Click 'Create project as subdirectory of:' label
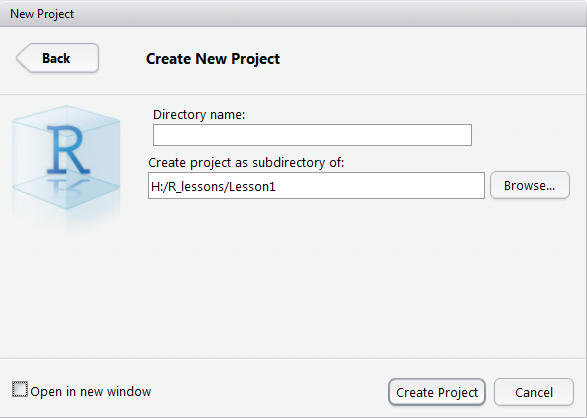The image size is (587, 418). (246, 163)
